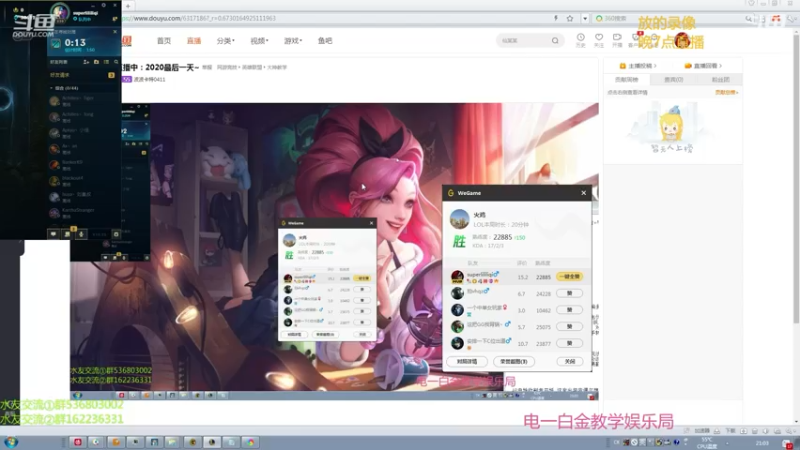
Task: Click the 开播 start-streaming icon
Action: (x=617, y=40)
